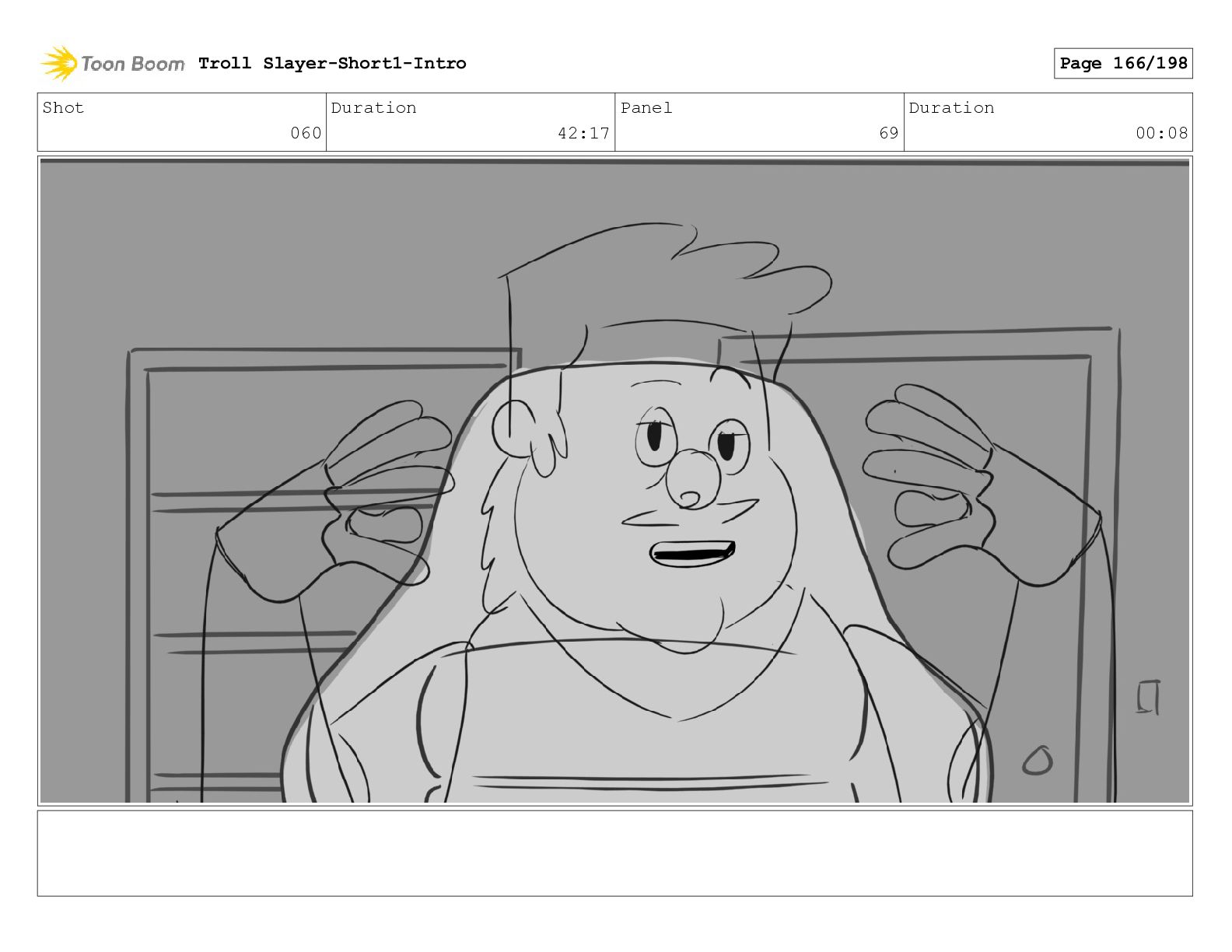Image resolution: width=1232 pixels, height=952 pixels.
Task: Click the 'Shot' header label
Action: [63, 107]
